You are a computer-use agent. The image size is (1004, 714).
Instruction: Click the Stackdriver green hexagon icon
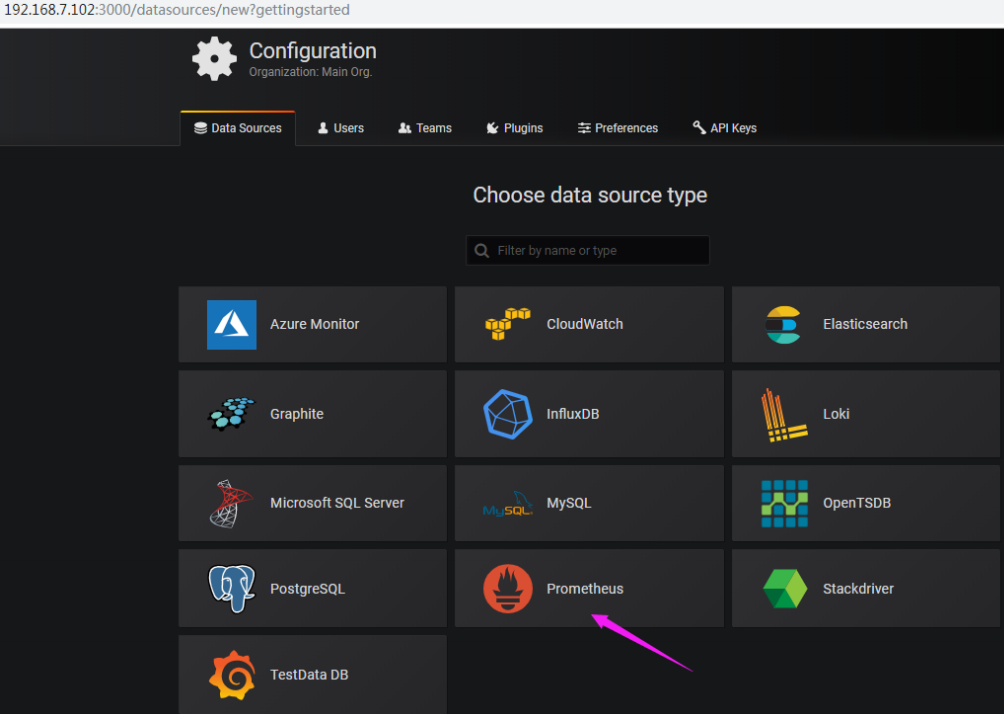(785, 588)
